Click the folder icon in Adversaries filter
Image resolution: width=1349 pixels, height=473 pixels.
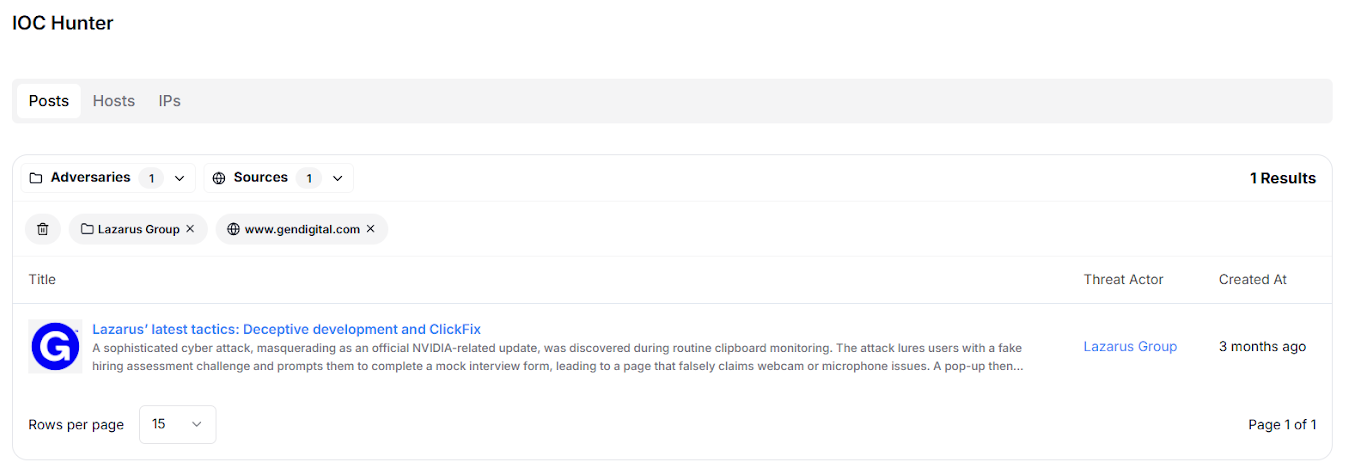pos(36,178)
